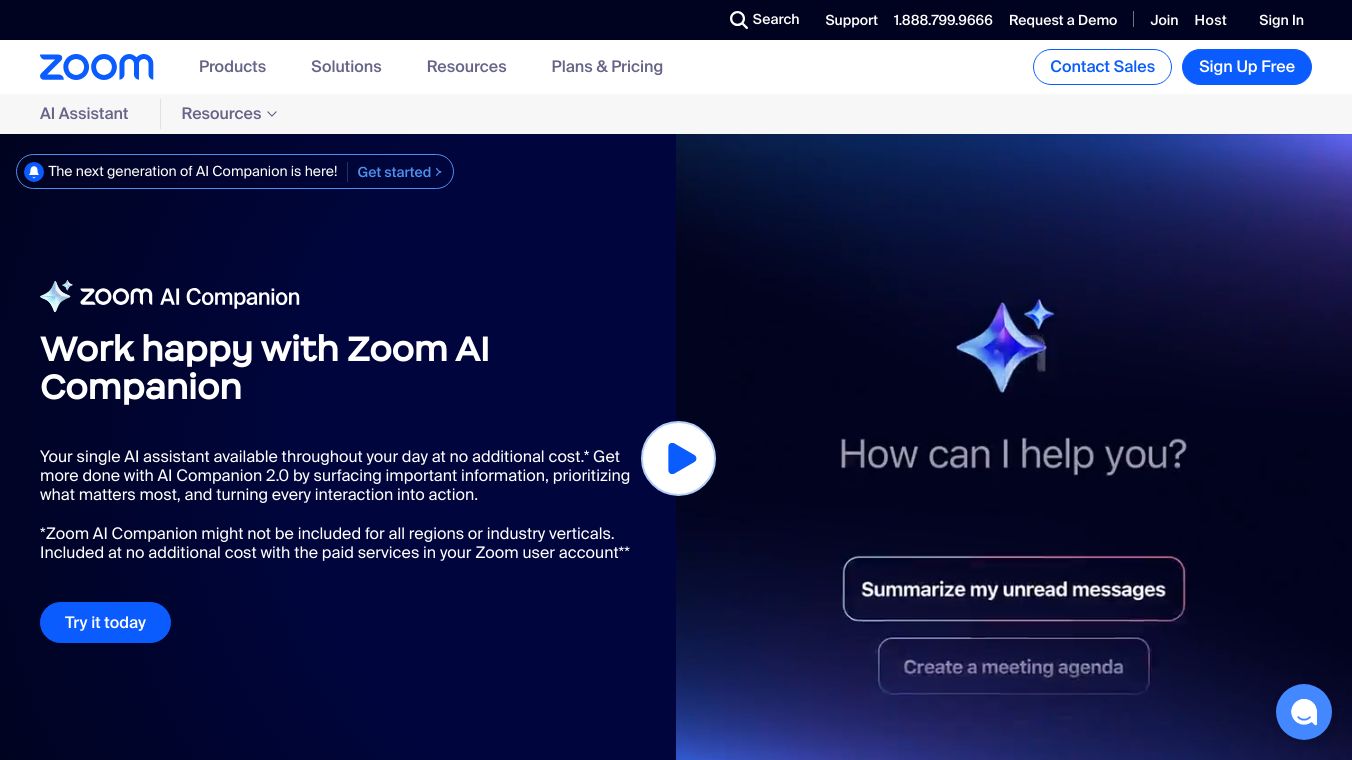The width and height of the screenshot is (1352, 760).
Task: Click the AI Companion sparkle icon
Action: pyautogui.click(x=56, y=296)
